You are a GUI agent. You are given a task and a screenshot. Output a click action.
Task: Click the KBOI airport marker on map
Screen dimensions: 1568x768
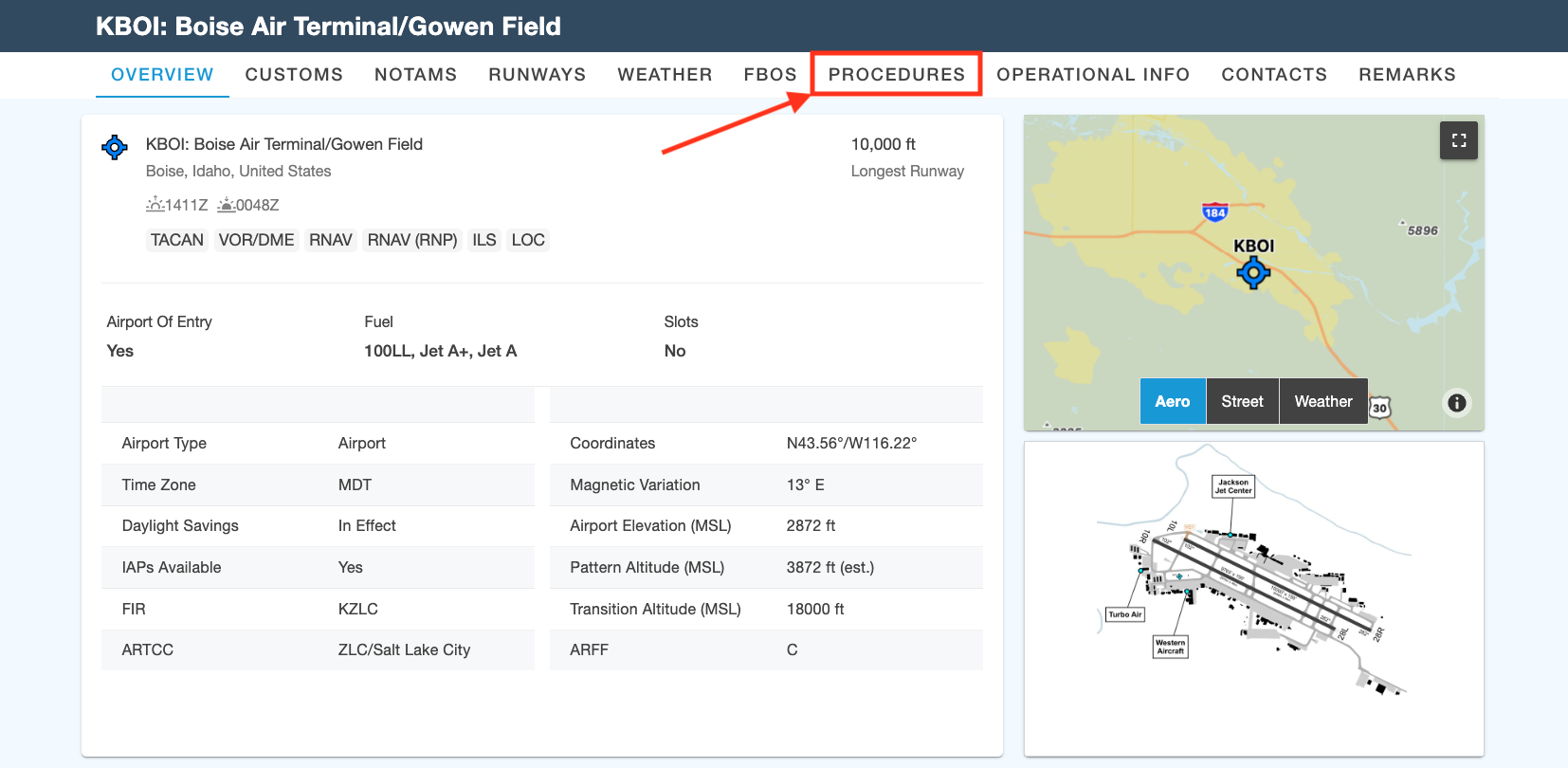point(1253,273)
